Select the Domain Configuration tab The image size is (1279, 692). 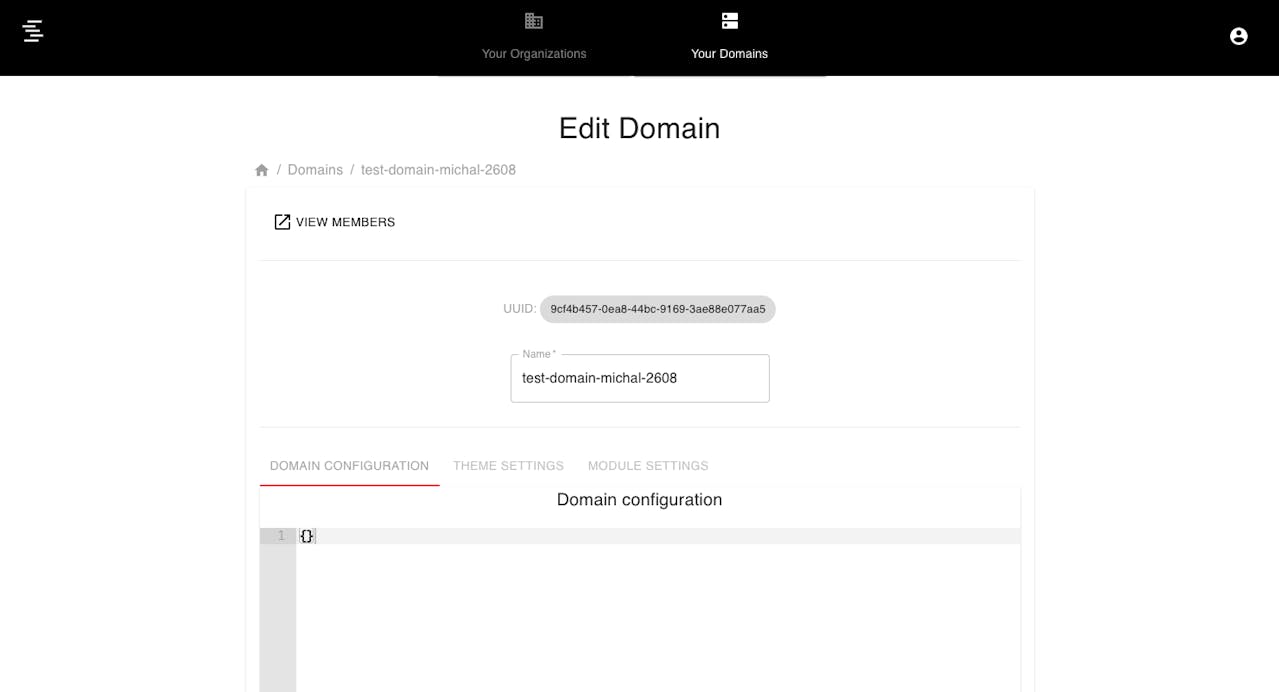click(x=349, y=466)
